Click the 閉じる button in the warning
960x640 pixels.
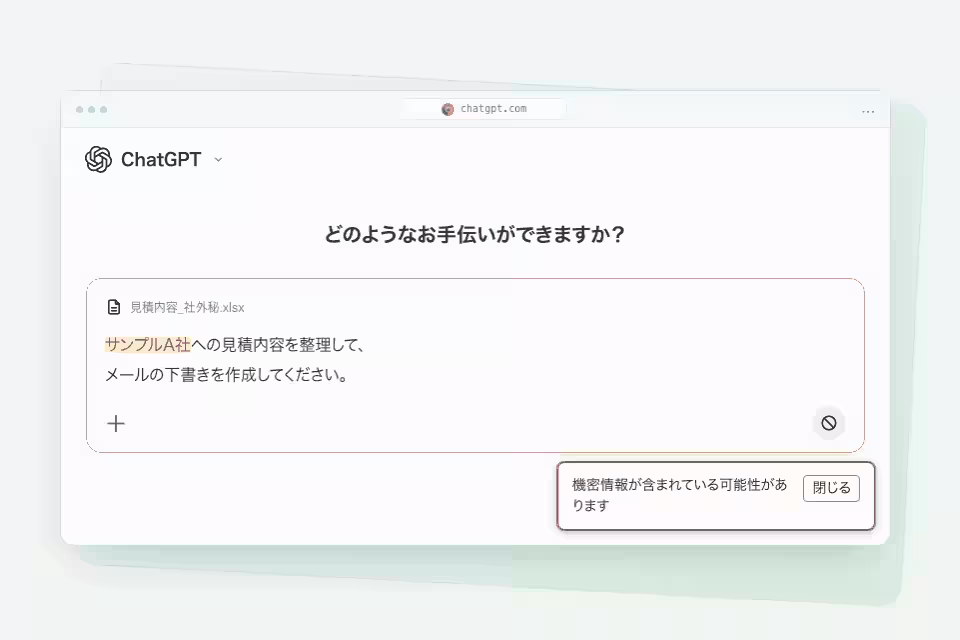pos(831,488)
